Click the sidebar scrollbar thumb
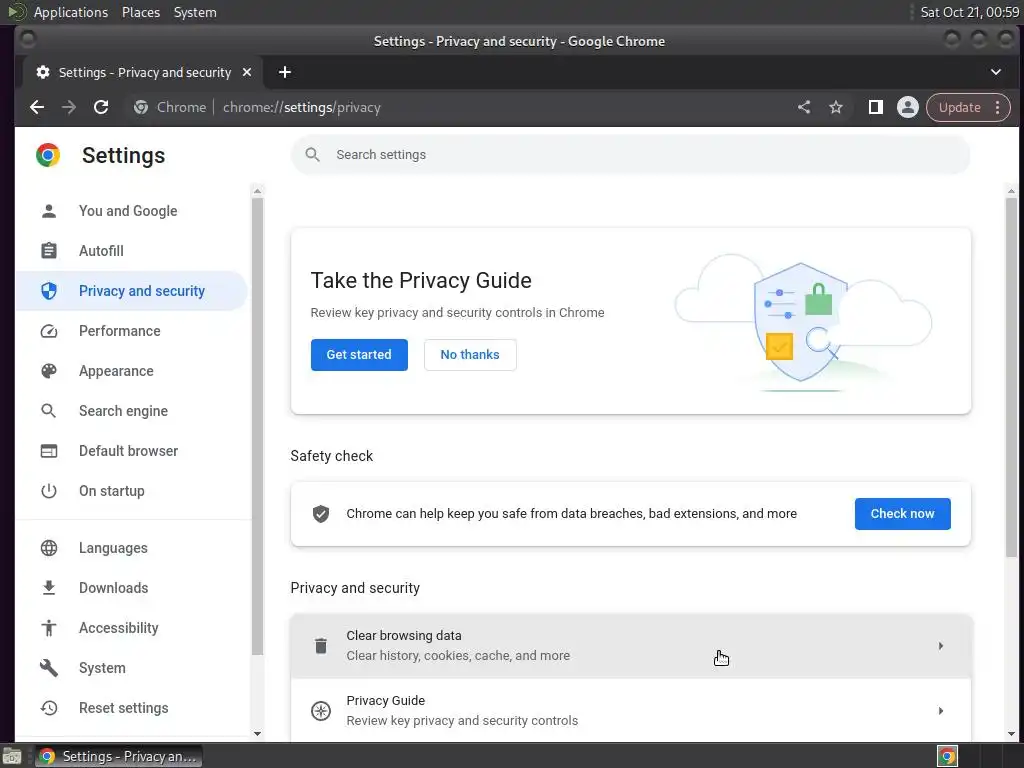Image resolution: width=1024 pixels, height=768 pixels. tap(257, 426)
